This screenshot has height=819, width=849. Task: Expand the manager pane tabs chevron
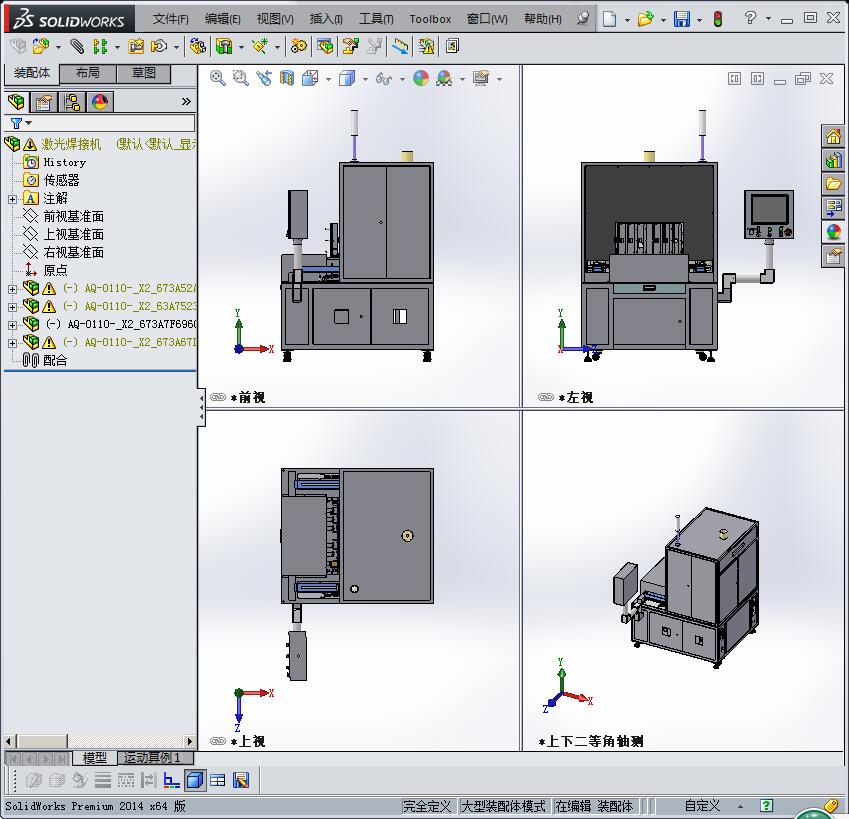(186, 102)
